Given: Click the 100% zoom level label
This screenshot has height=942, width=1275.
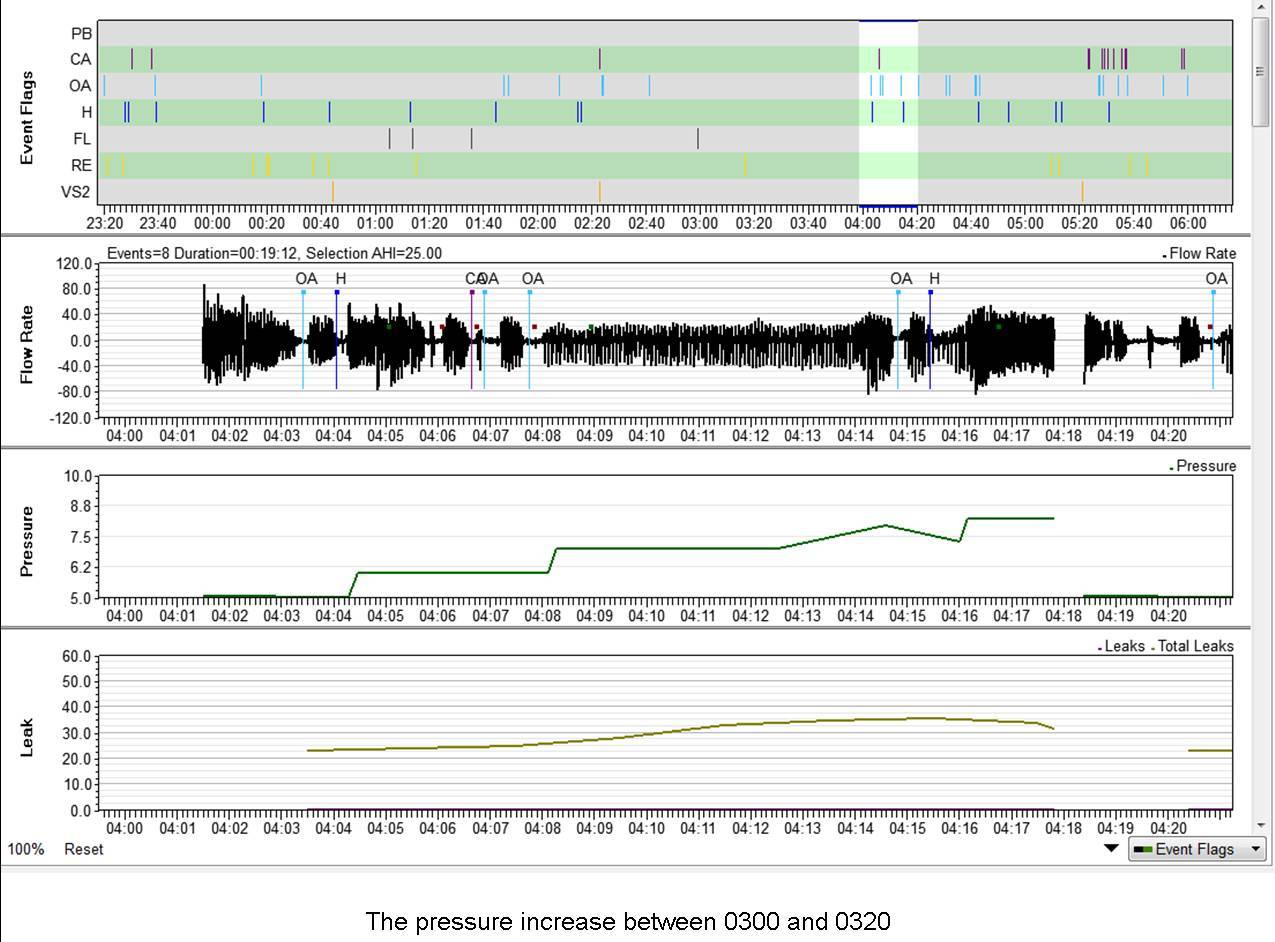Looking at the screenshot, I should click(26, 849).
